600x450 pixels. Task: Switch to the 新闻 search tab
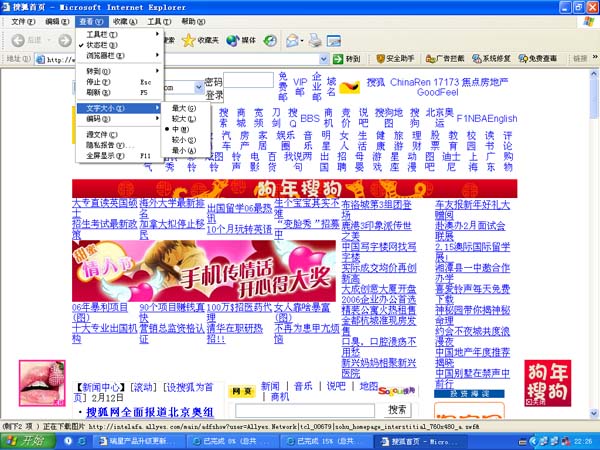tap(270, 386)
